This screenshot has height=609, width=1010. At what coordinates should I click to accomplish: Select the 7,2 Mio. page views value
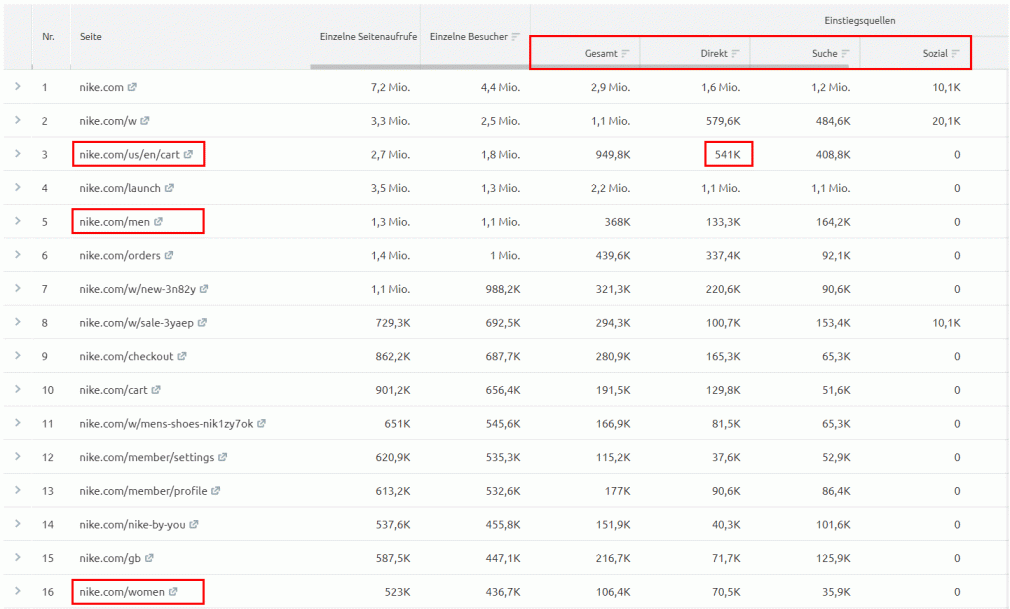pos(390,87)
